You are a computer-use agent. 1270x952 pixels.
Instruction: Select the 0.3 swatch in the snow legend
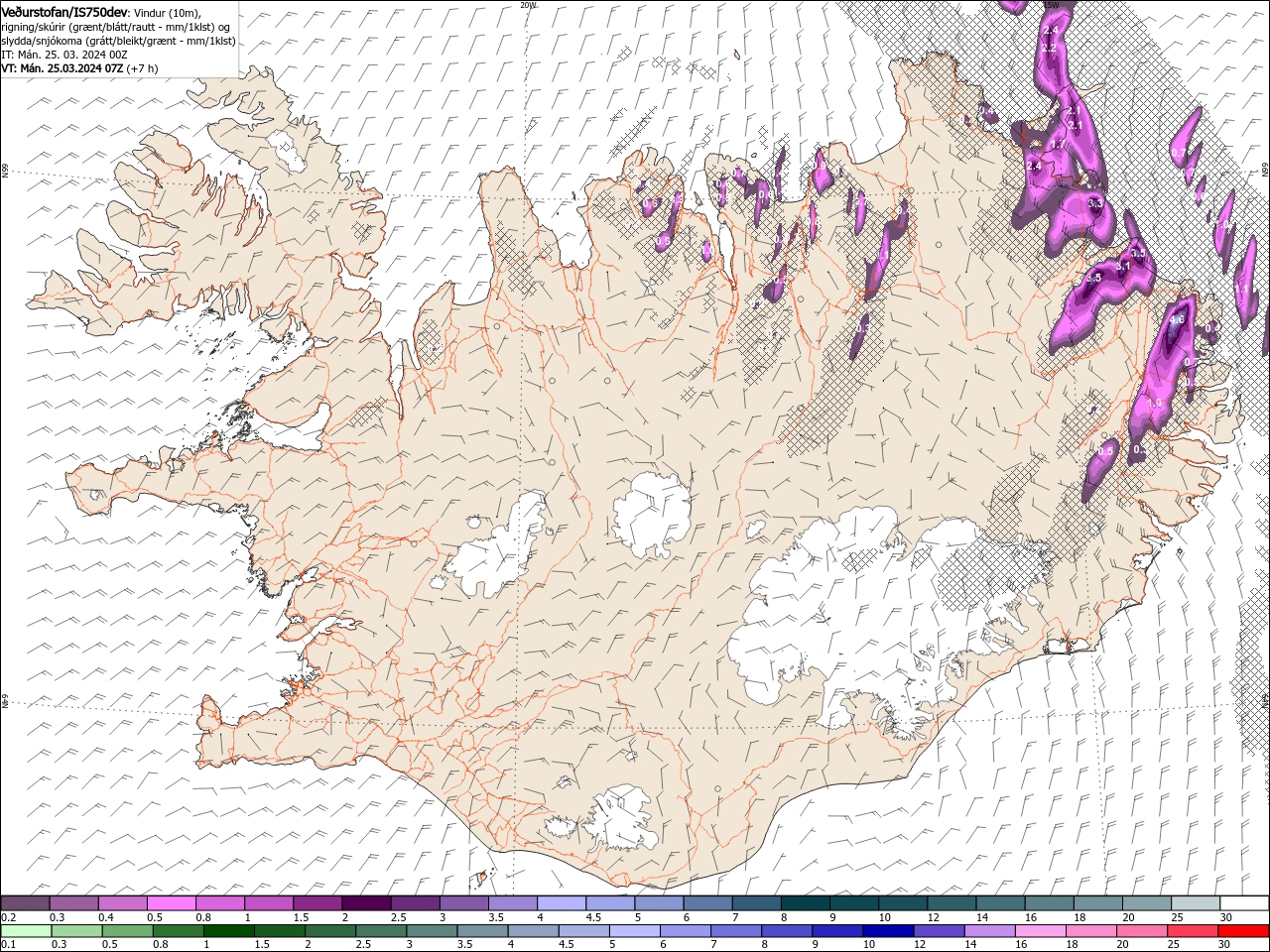coord(73,903)
